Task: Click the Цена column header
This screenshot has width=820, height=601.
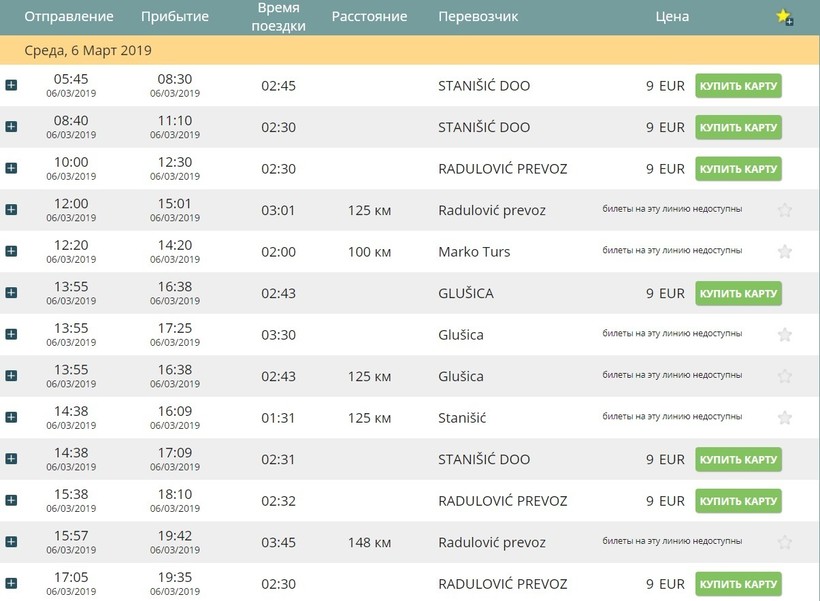Action: click(671, 17)
